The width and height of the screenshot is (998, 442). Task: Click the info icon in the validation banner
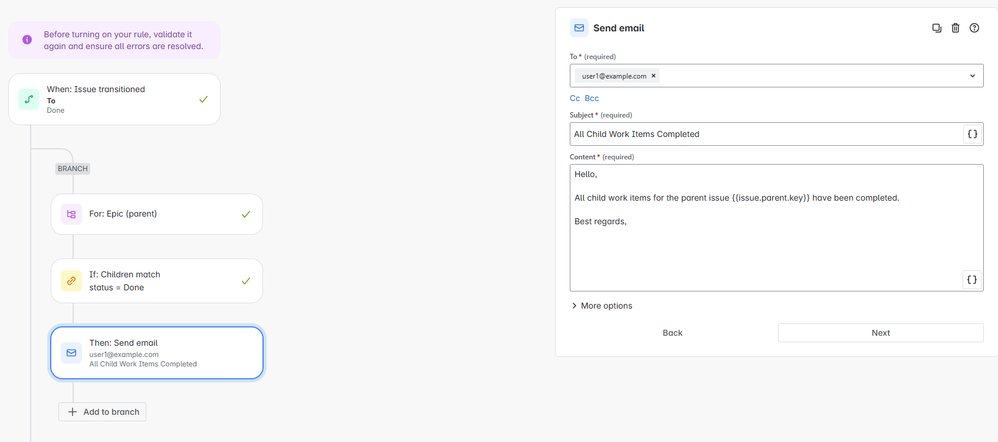point(27,39)
